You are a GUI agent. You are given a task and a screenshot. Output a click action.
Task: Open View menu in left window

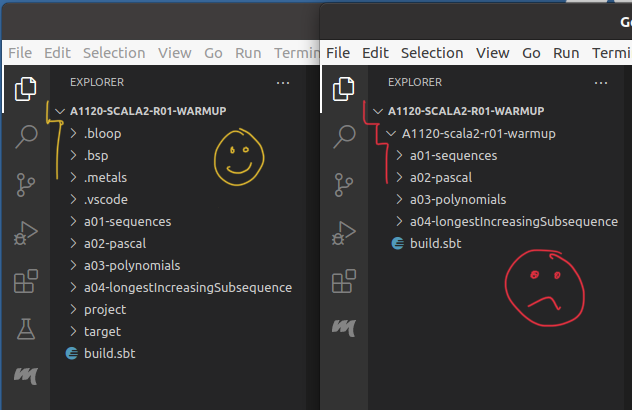(x=174, y=53)
